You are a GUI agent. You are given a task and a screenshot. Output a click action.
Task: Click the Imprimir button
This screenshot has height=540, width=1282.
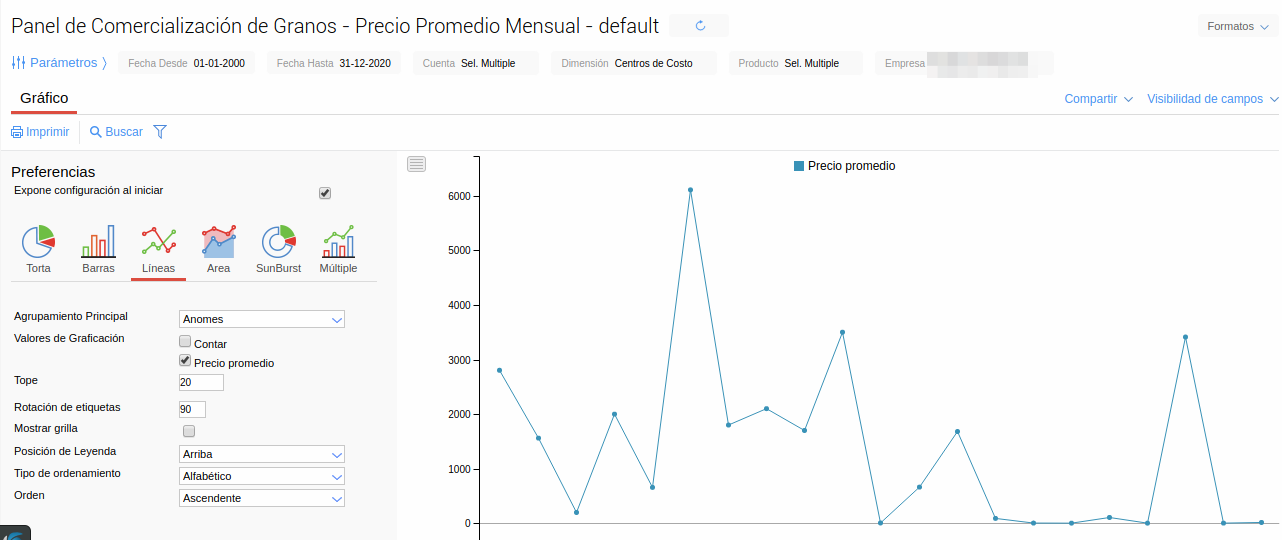tap(41, 132)
